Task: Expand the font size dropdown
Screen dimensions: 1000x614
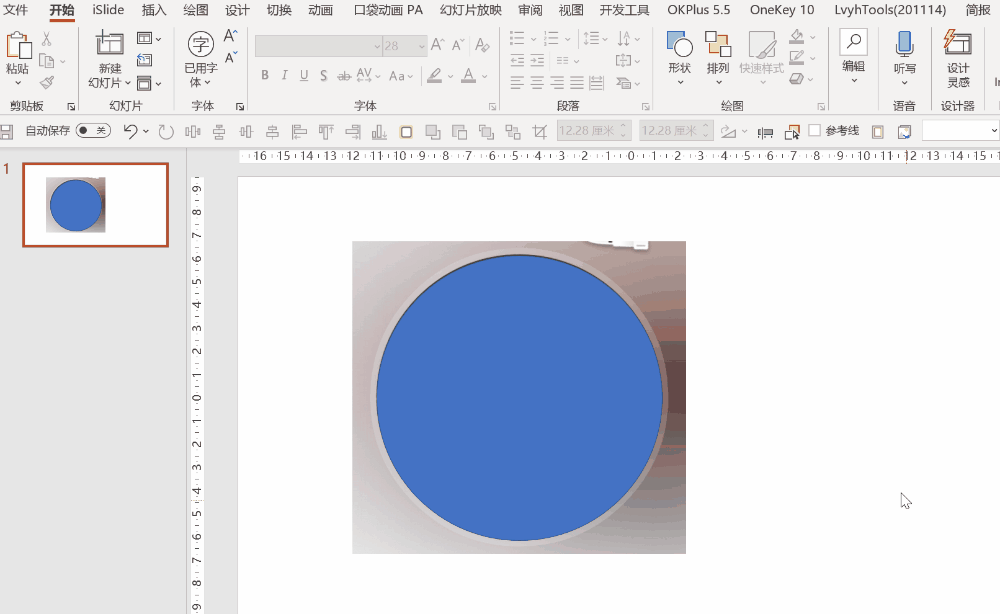Action: coord(422,46)
